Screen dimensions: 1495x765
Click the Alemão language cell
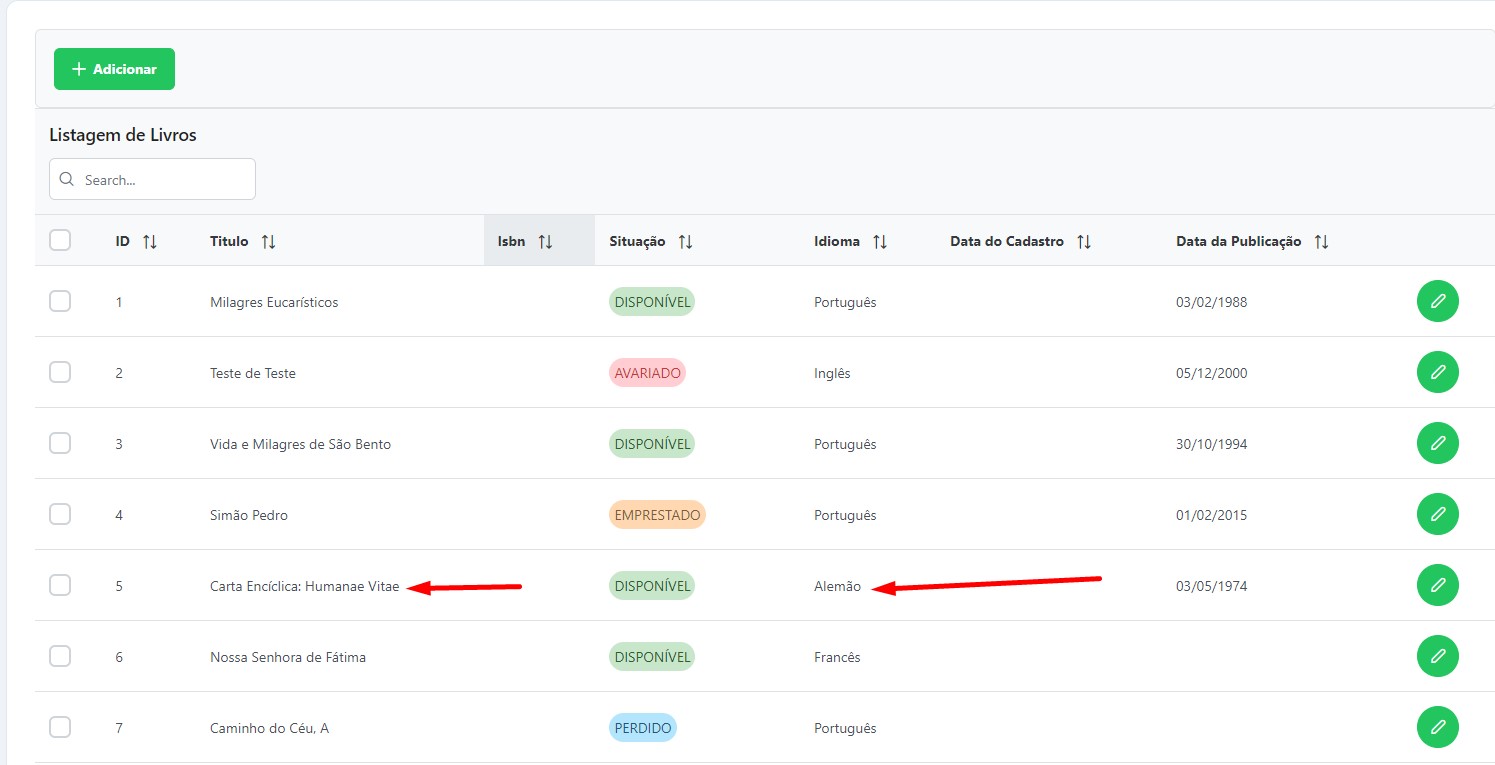tap(837, 586)
